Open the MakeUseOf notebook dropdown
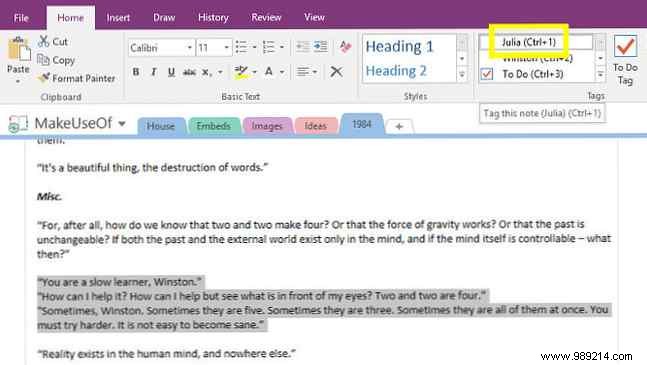647x365 pixels. [x=122, y=123]
